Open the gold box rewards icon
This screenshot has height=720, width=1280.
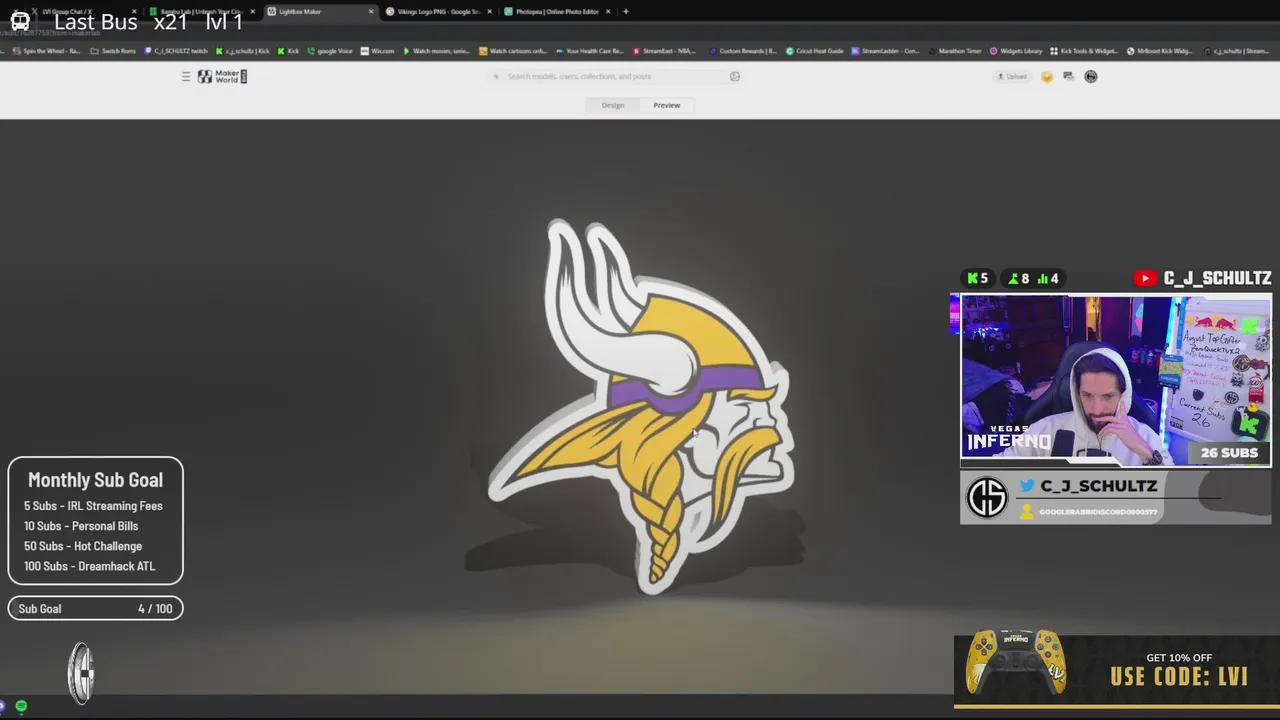1047,76
